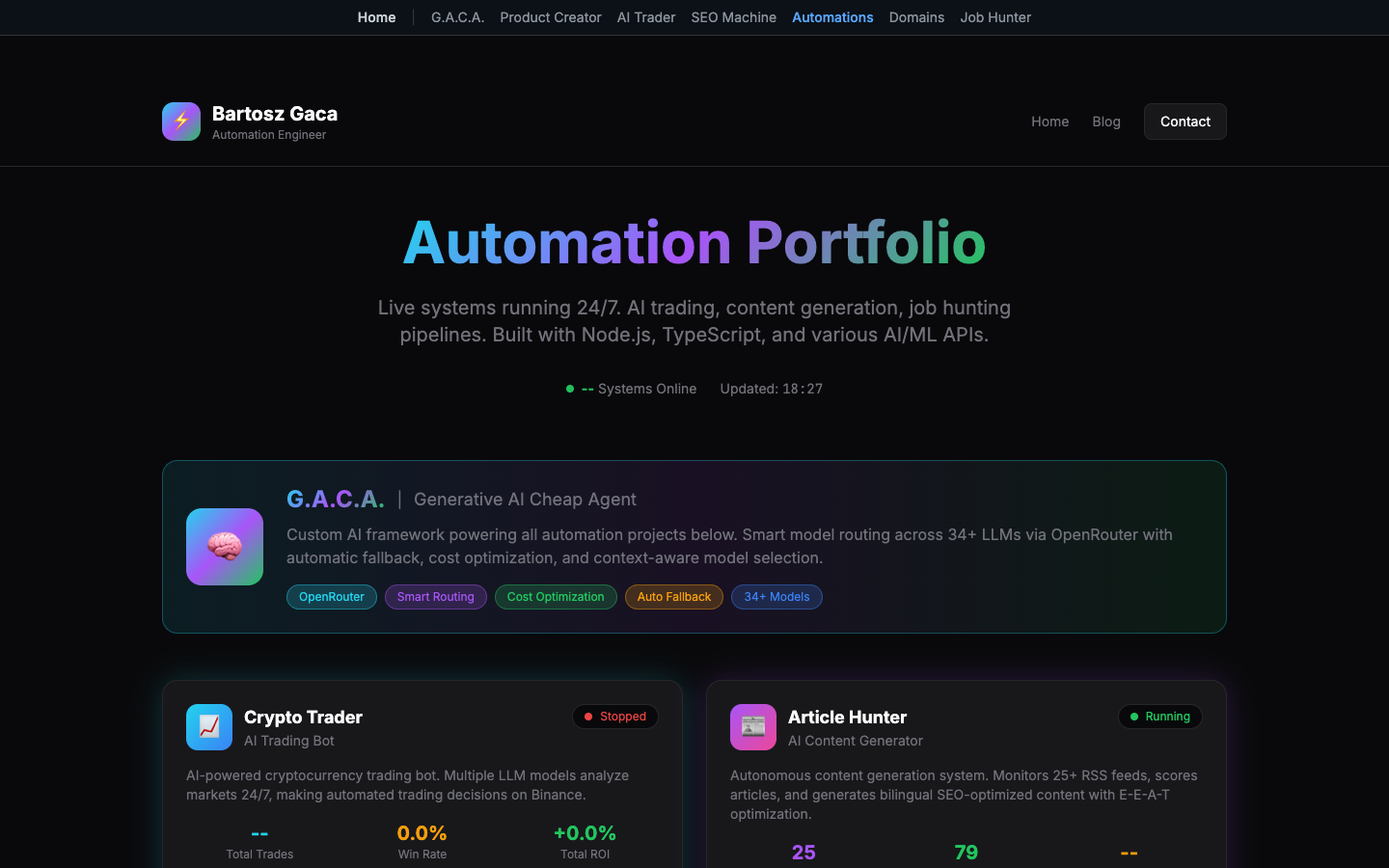Click the Auto Fallback tag
The height and width of the screenshot is (868, 1389).
coord(674,597)
